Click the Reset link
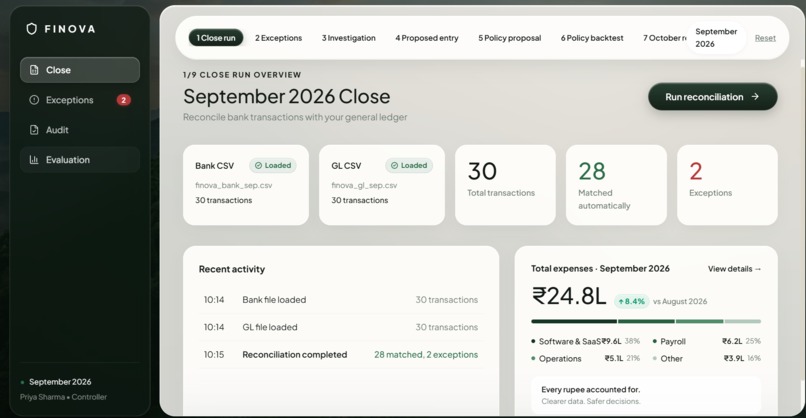Viewport: 806px width, 418px height. point(765,38)
